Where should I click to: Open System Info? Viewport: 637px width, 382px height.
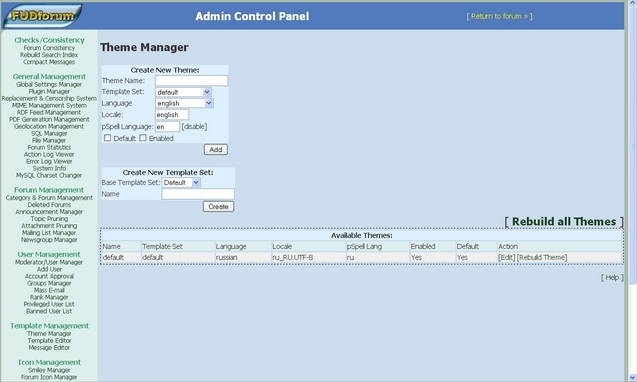49,168
